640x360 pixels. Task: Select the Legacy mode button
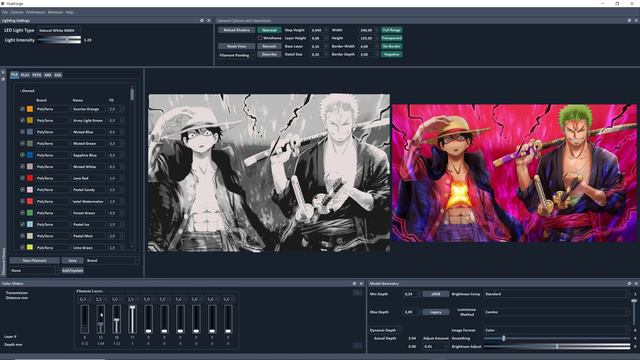click(x=436, y=312)
